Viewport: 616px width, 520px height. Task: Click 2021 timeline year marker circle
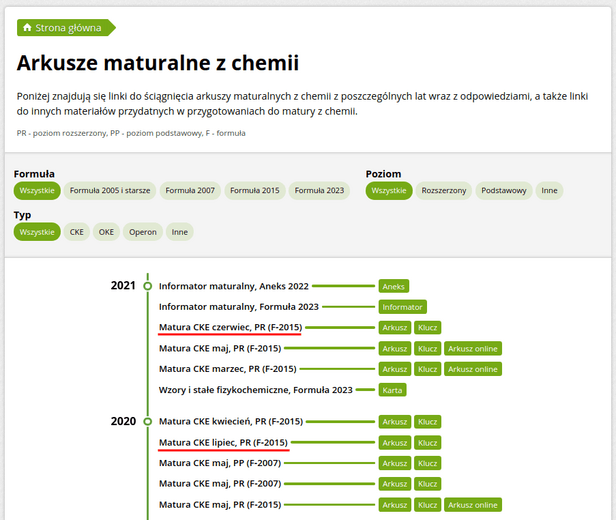[148, 286]
